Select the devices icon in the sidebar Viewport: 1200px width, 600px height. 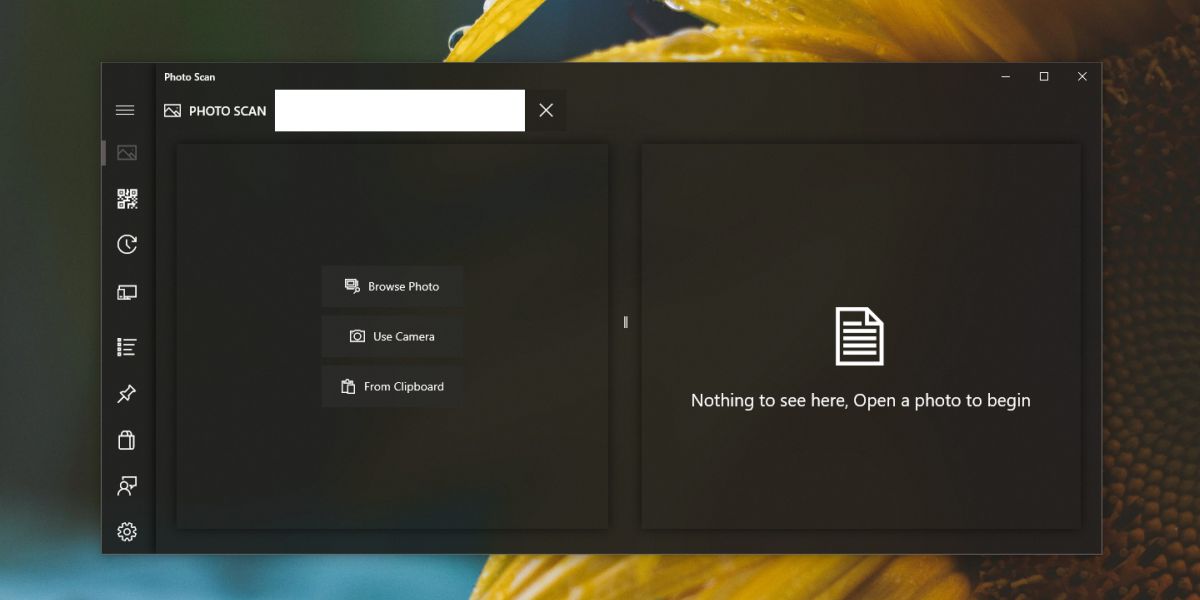click(x=126, y=291)
